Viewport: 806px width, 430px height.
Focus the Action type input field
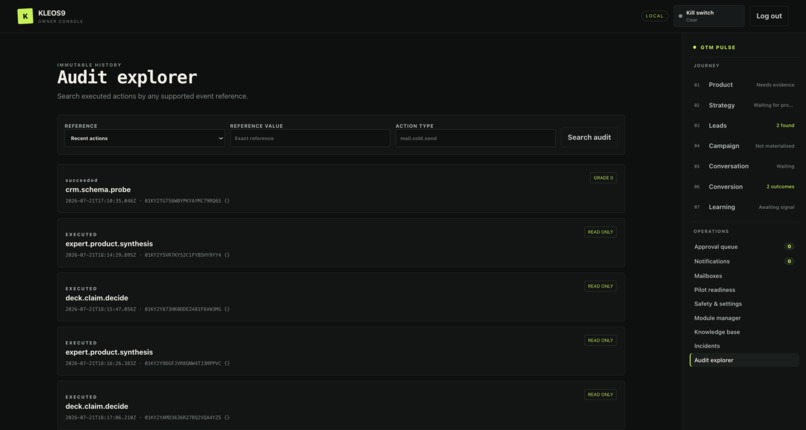coord(475,138)
